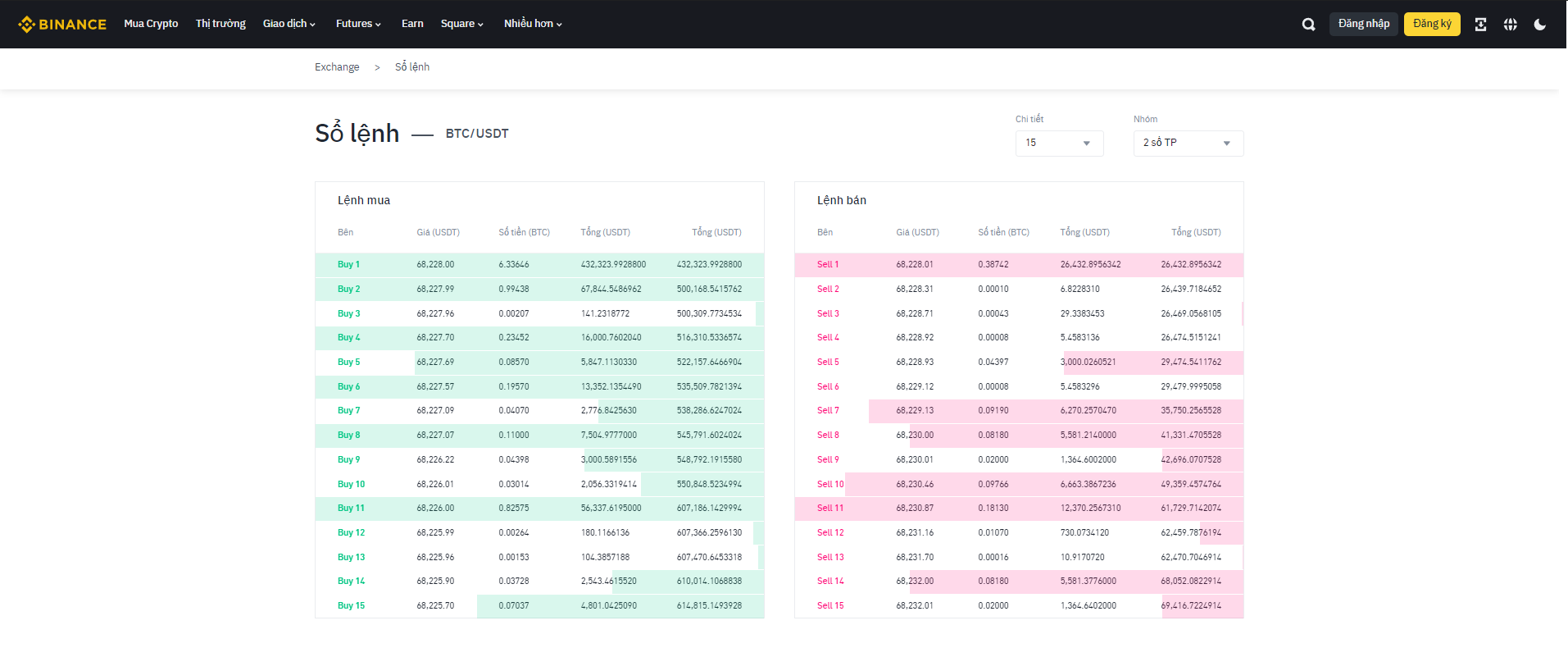Expand the Nhiều hơn menu
This screenshot has height=657, width=1568.
pyautogui.click(x=533, y=24)
